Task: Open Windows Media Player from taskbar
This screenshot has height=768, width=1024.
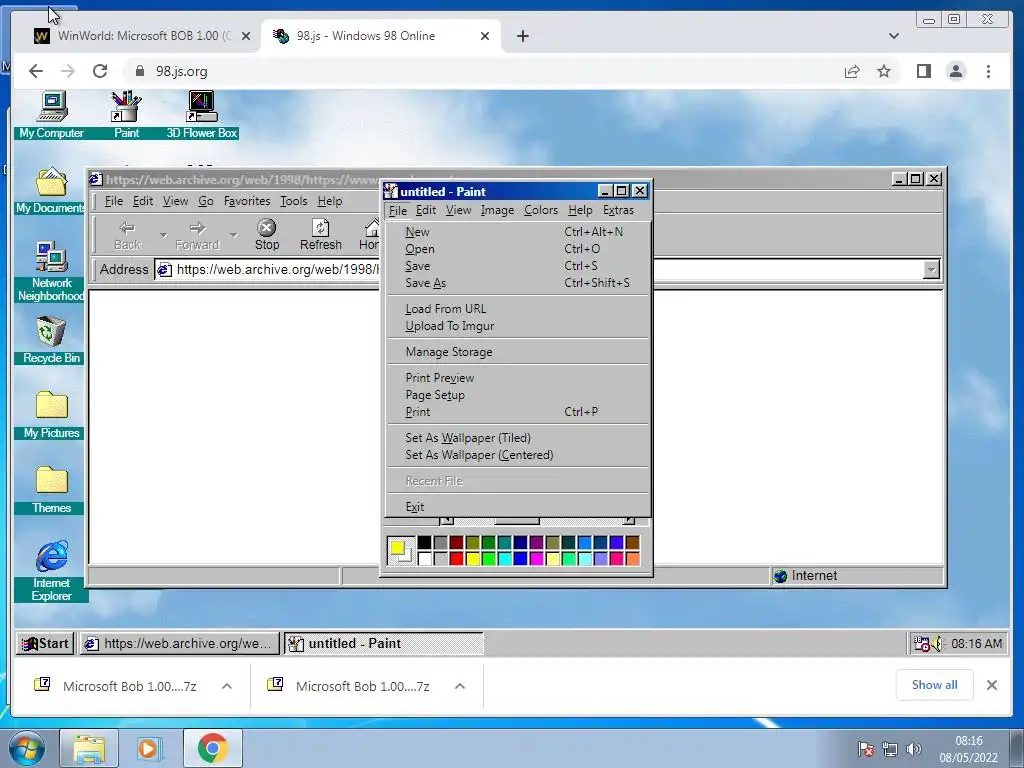Action: tap(149, 749)
